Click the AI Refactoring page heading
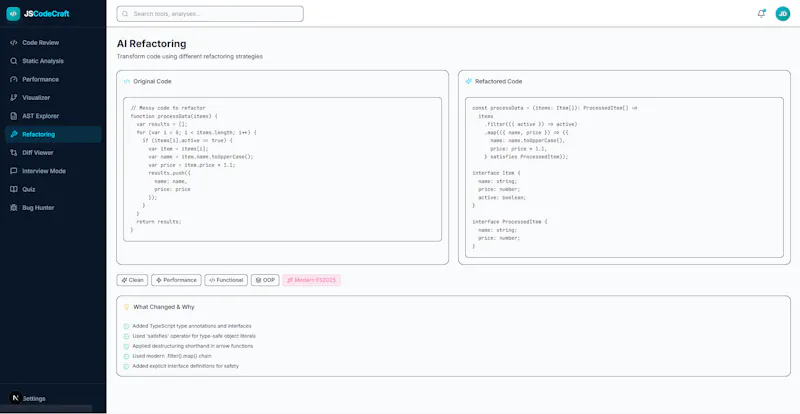Screen dimensions: 800x414 152,44
